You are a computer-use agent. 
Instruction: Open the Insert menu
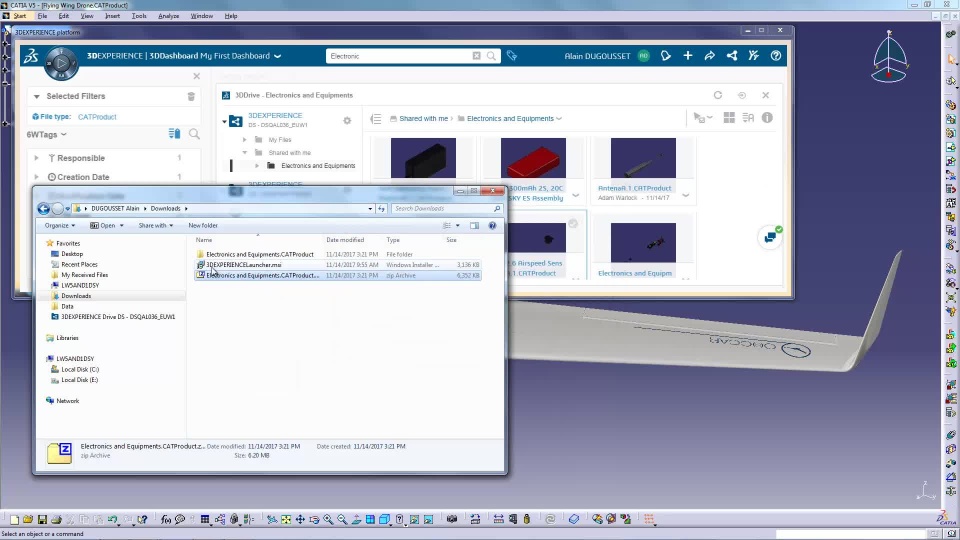pos(112,16)
